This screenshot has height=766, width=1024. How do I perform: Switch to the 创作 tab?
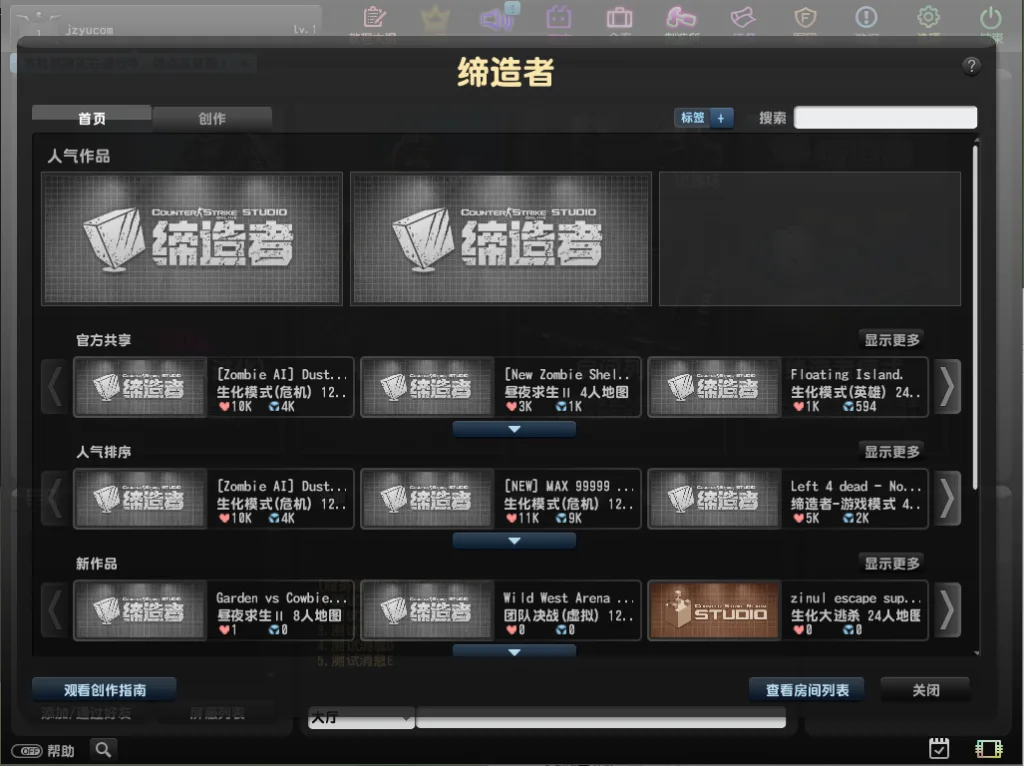[x=212, y=118]
